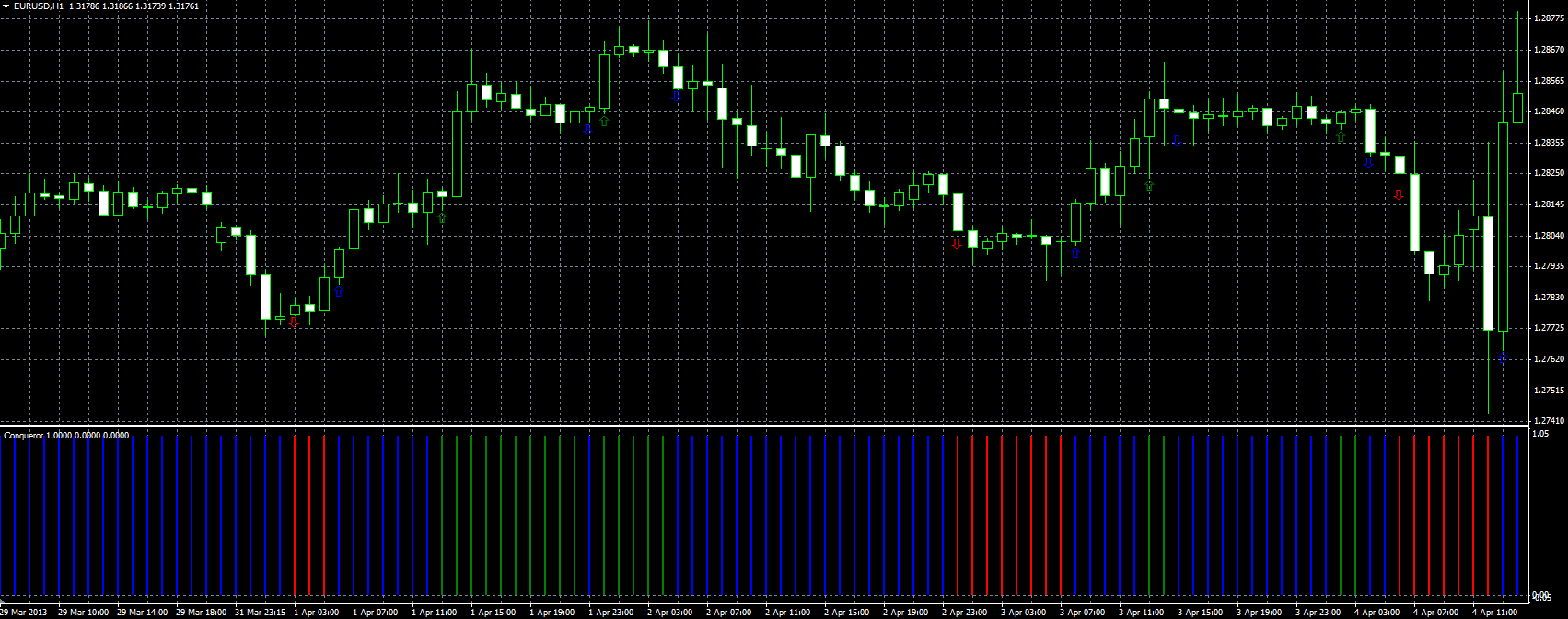Click the 1.27725 price axis label

point(1551,328)
